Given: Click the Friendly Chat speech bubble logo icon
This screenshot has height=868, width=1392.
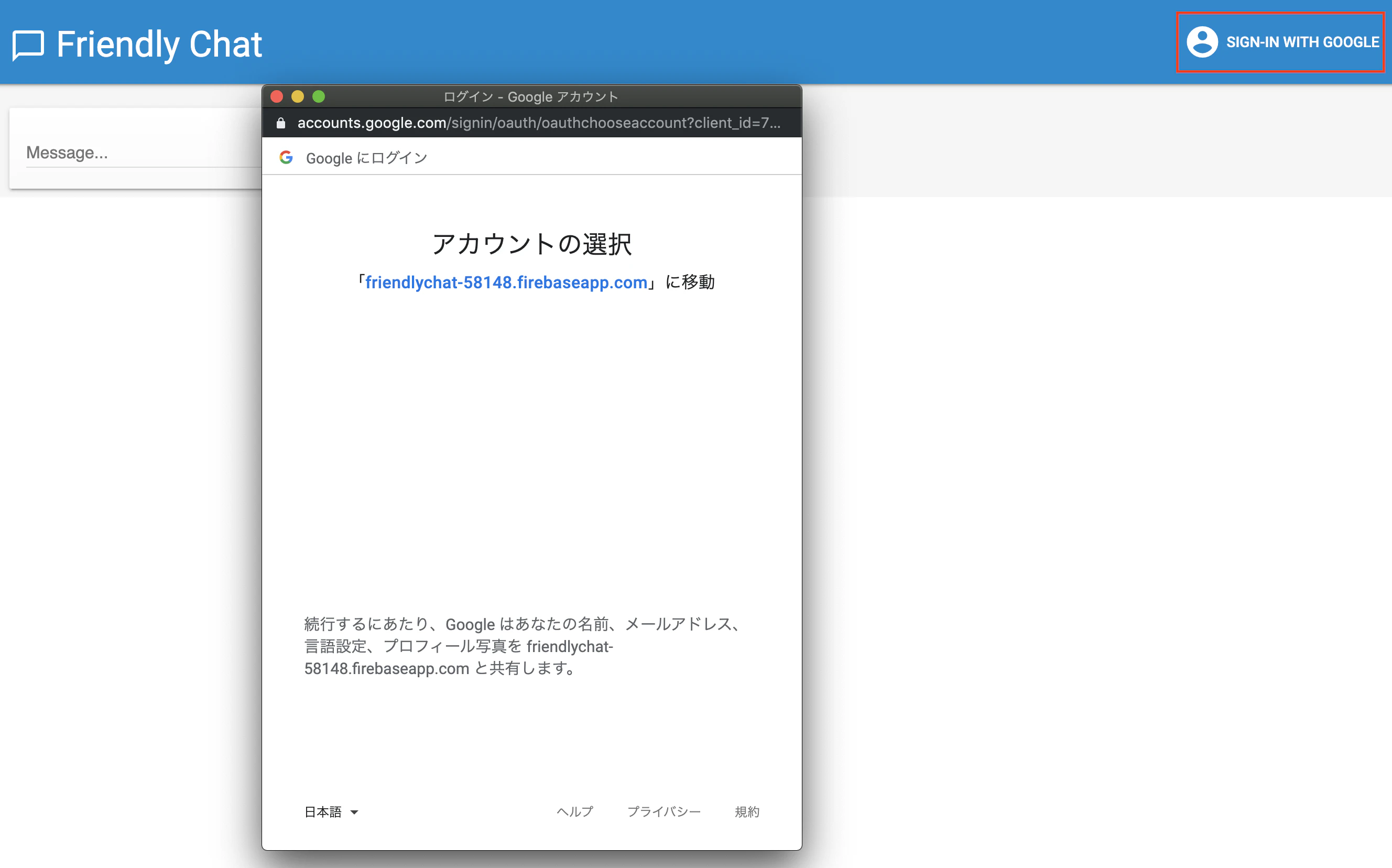Looking at the screenshot, I should (28, 46).
